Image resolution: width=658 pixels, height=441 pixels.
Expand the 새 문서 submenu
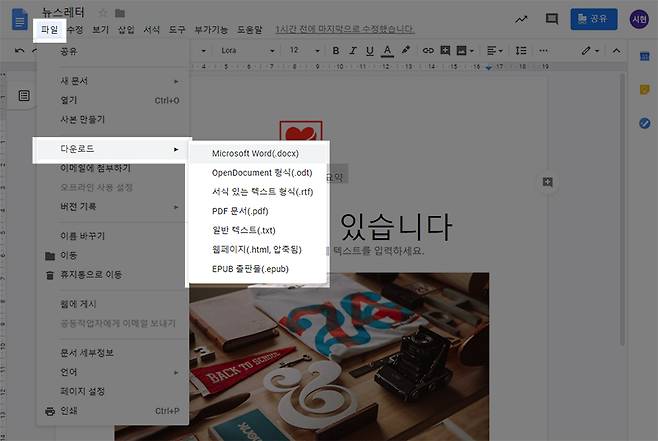tap(112, 81)
